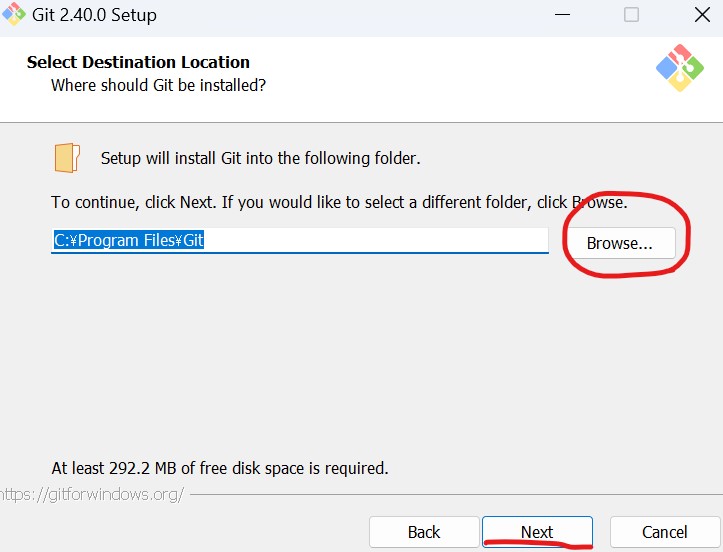Cancel the Git installation
723x552 pixels.
[x=664, y=532]
